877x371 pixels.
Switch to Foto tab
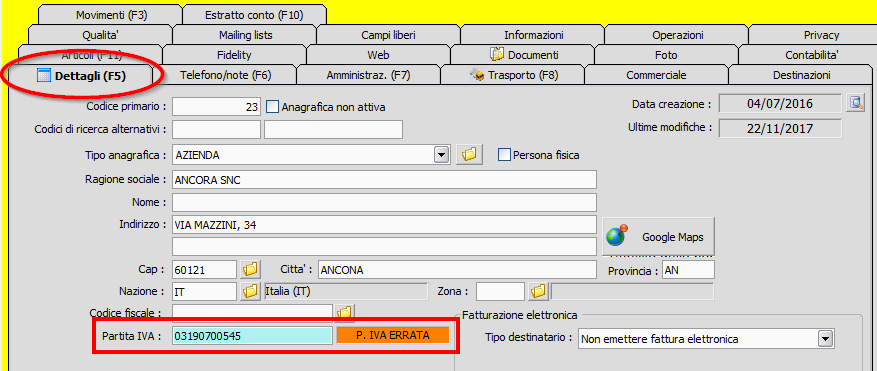[666, 55]
